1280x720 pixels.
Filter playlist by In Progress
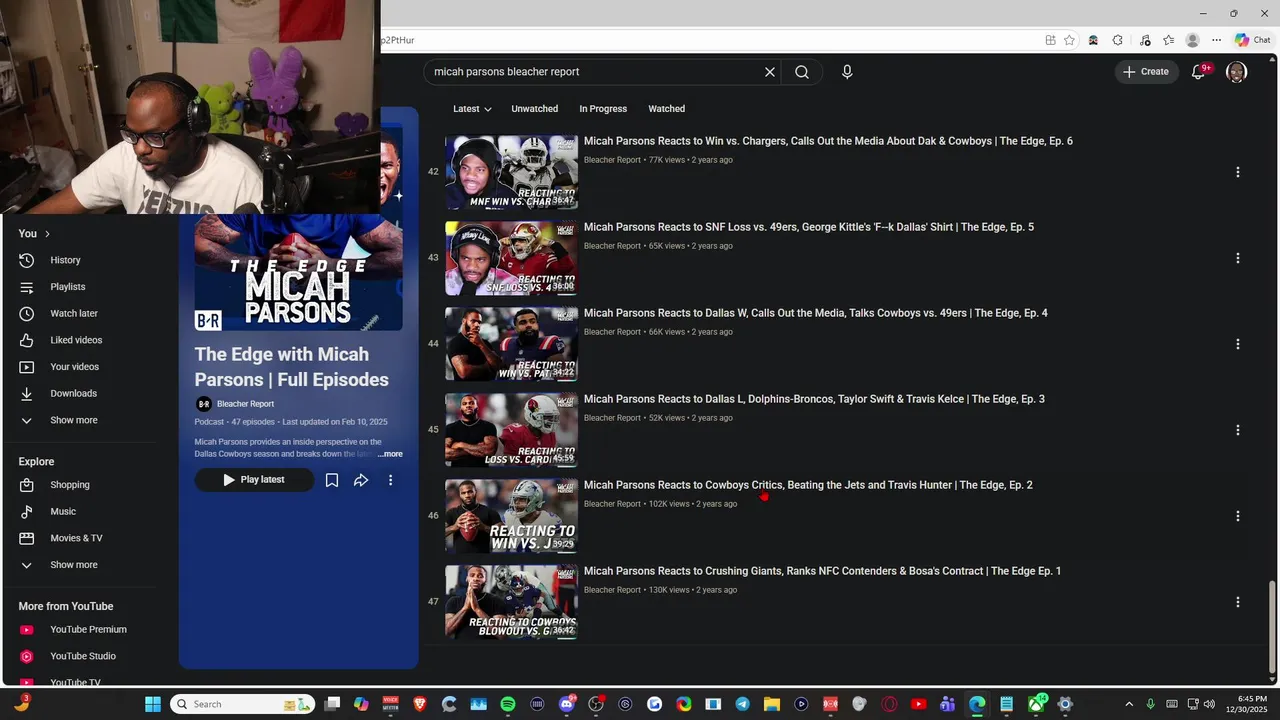[603, 109]
